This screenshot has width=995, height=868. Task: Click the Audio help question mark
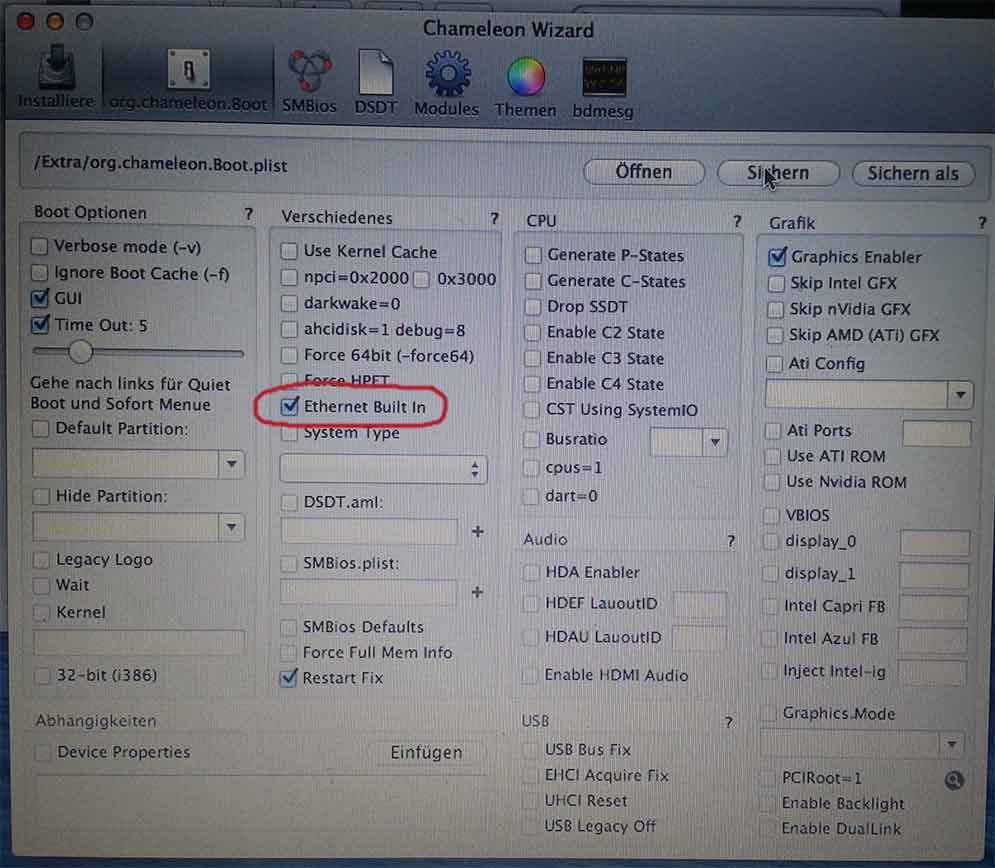click(x=730, y=541)
